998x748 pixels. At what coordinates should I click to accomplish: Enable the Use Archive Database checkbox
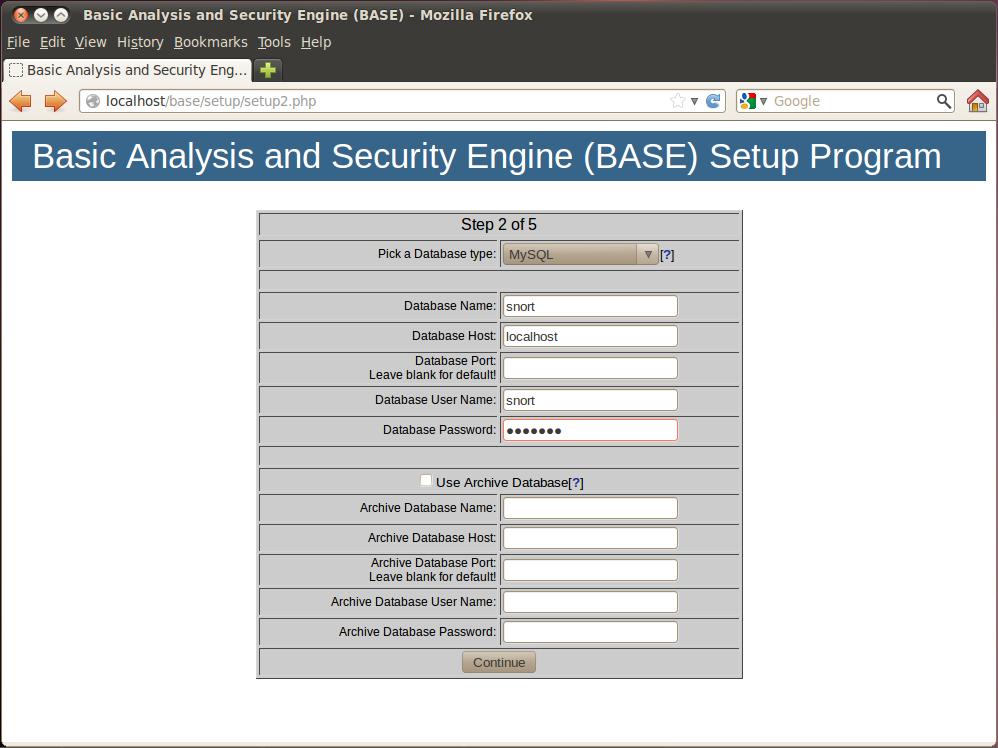click(x=426, y=481)
